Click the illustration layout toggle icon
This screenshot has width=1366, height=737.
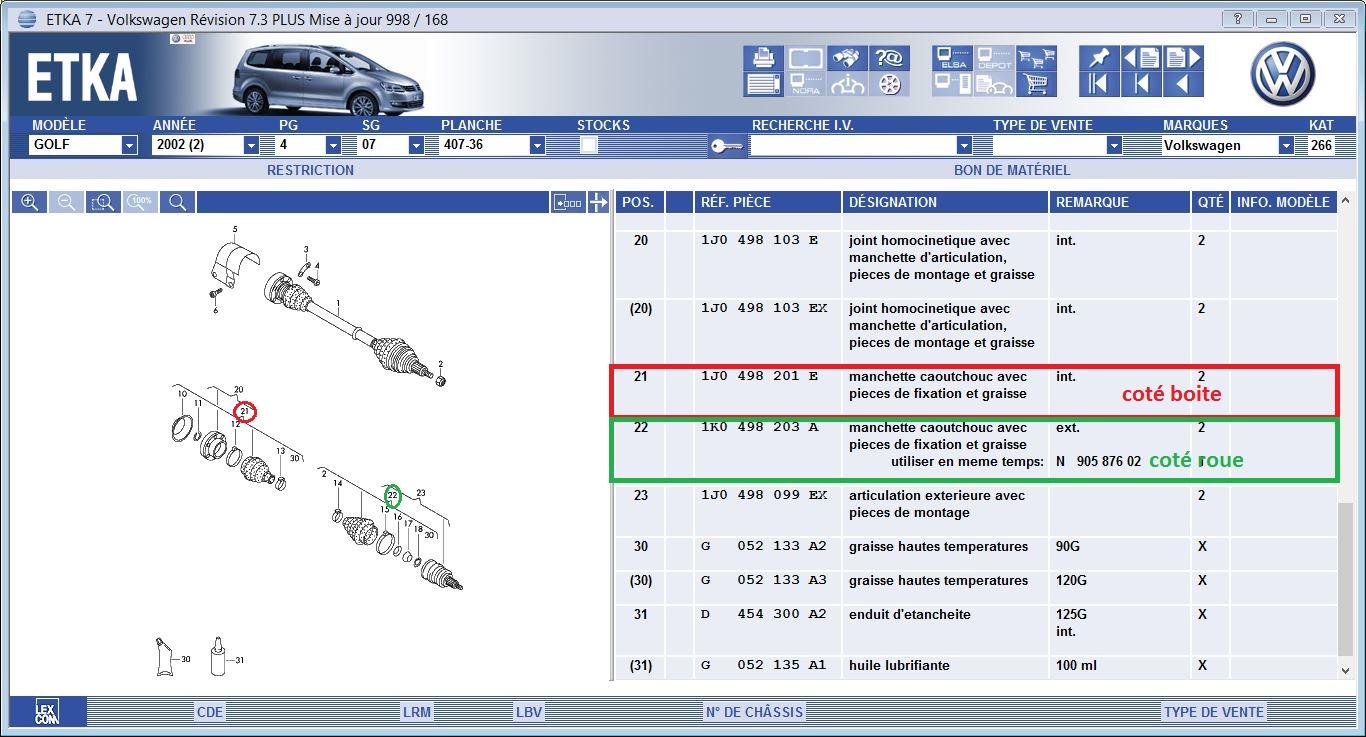tap(567, 202)
